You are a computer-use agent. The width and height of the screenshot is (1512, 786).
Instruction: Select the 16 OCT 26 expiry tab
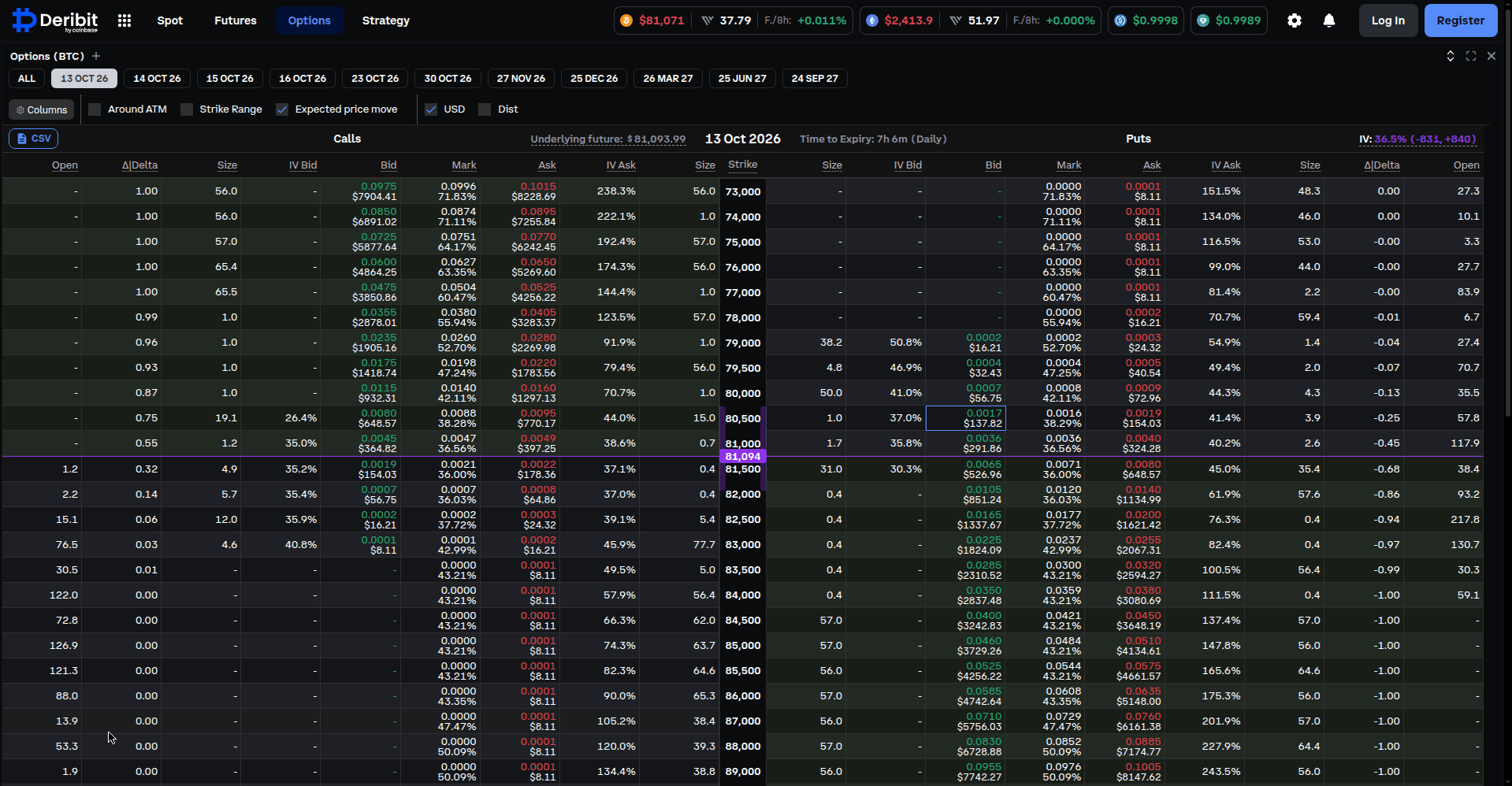point(303,79)
